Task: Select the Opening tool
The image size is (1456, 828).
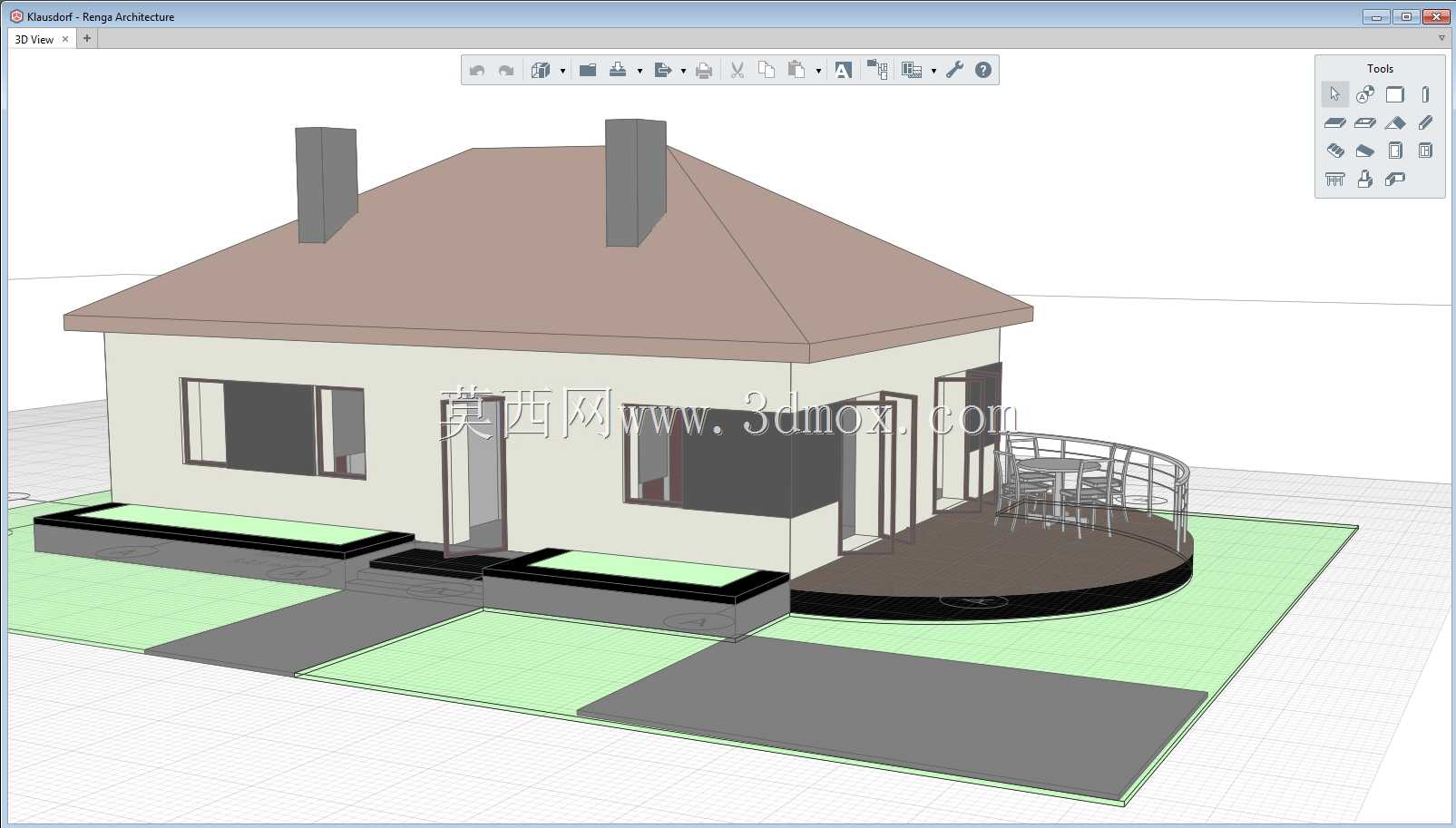Action: click(1364, 122)
